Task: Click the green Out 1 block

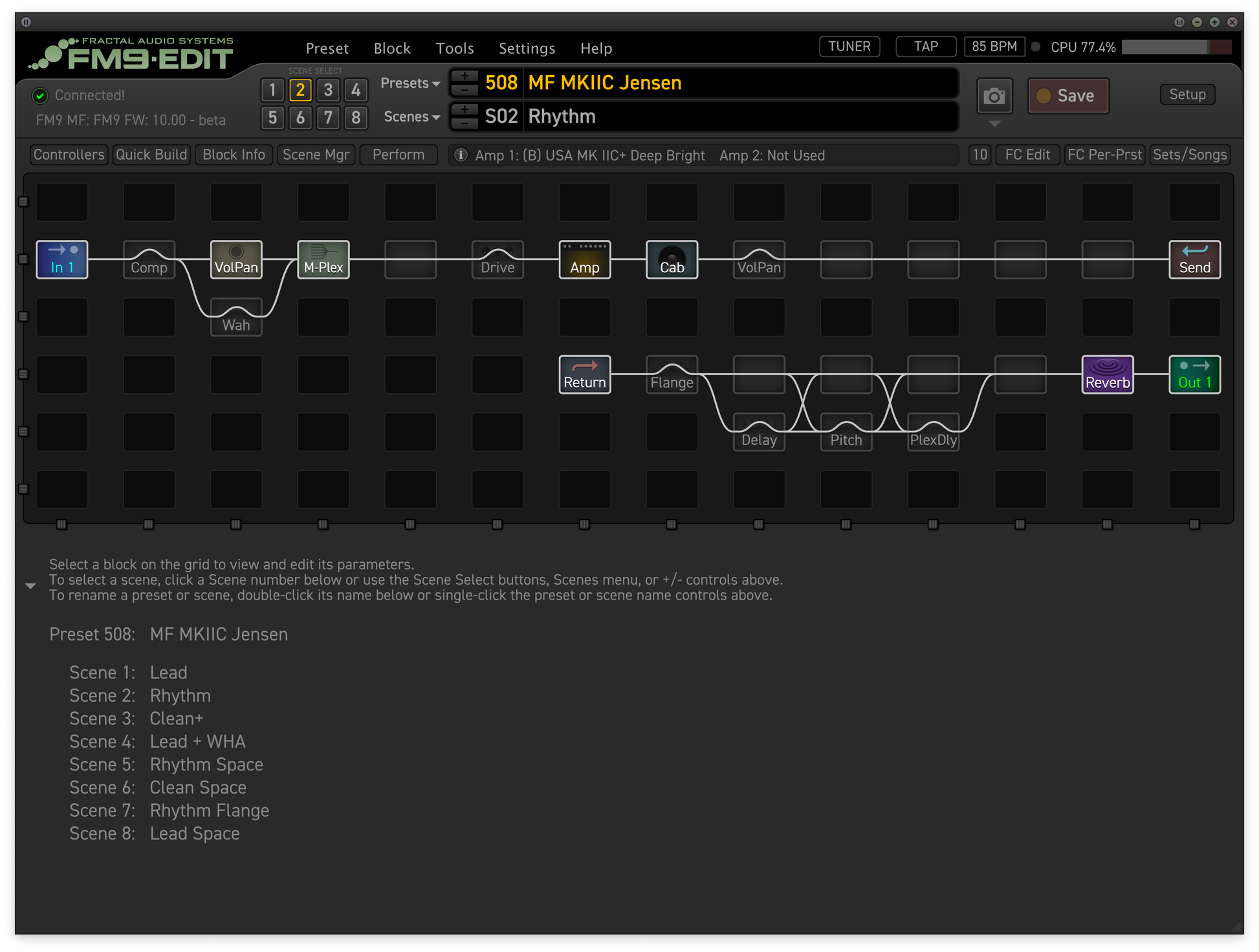Action: [1194, 374]
